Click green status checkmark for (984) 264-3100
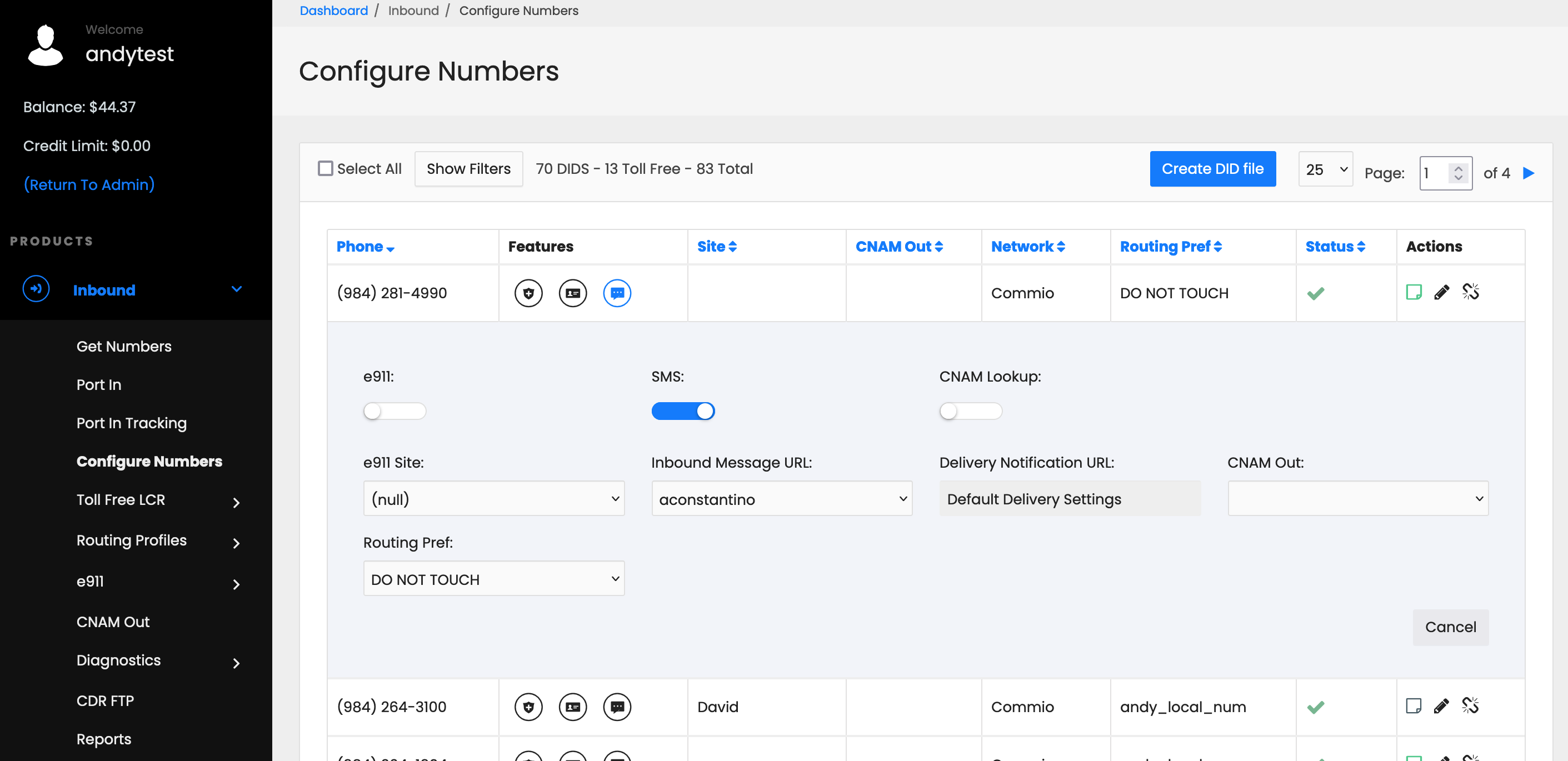1568x761 pixels. click(x=1315, y=708)
